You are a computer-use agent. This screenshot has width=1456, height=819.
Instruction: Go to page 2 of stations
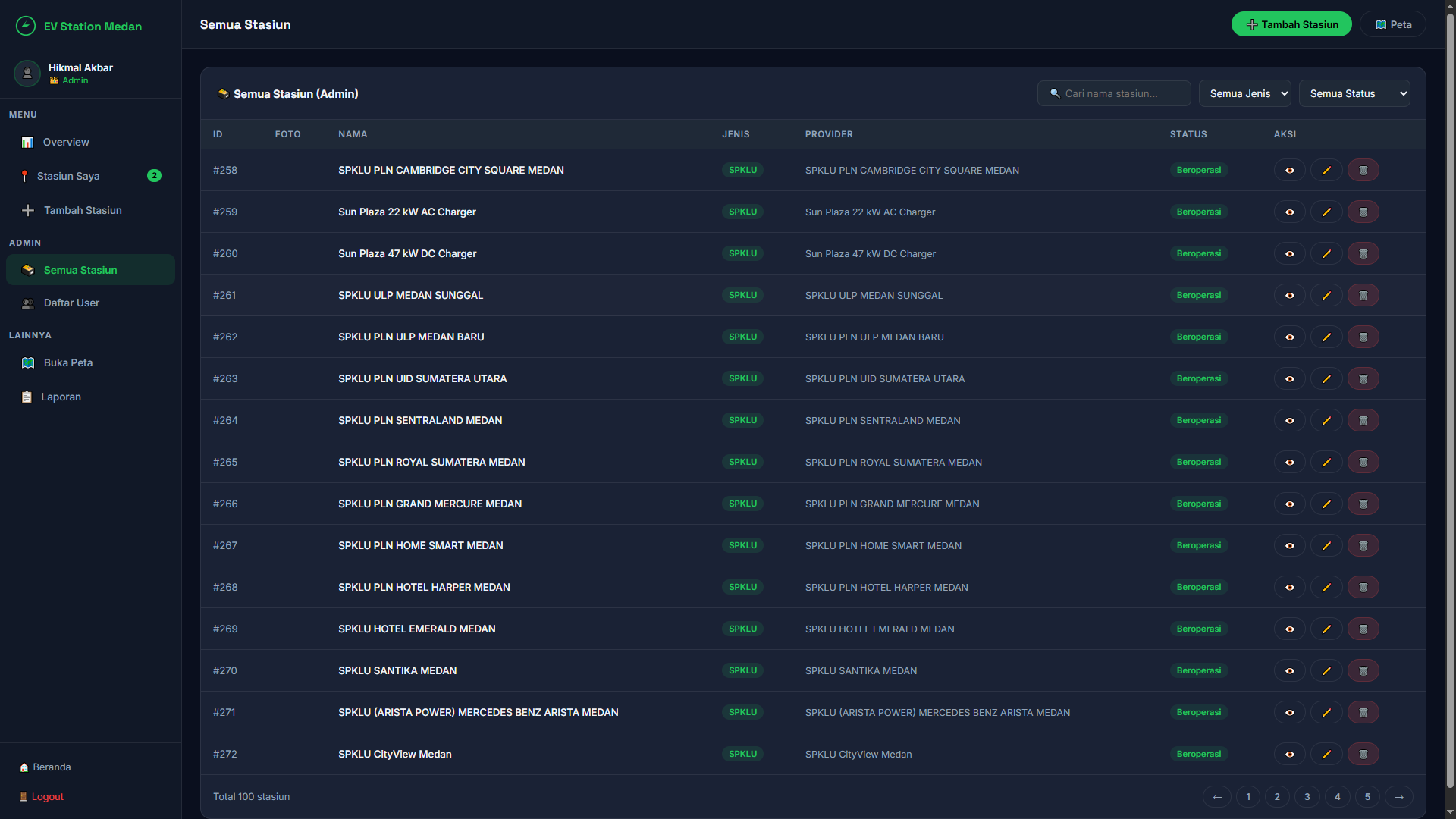(x=1277, y=796)
